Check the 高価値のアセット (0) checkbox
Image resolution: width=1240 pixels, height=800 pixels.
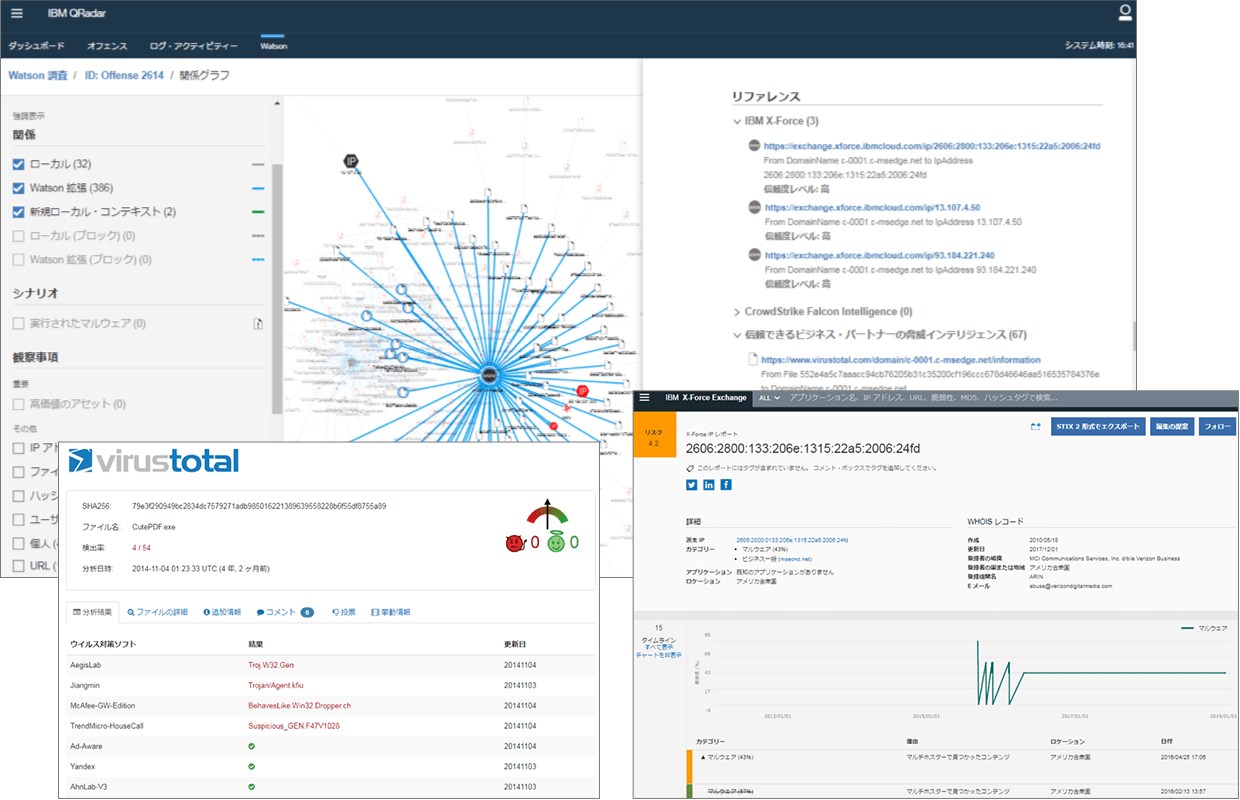click(19, 405)
